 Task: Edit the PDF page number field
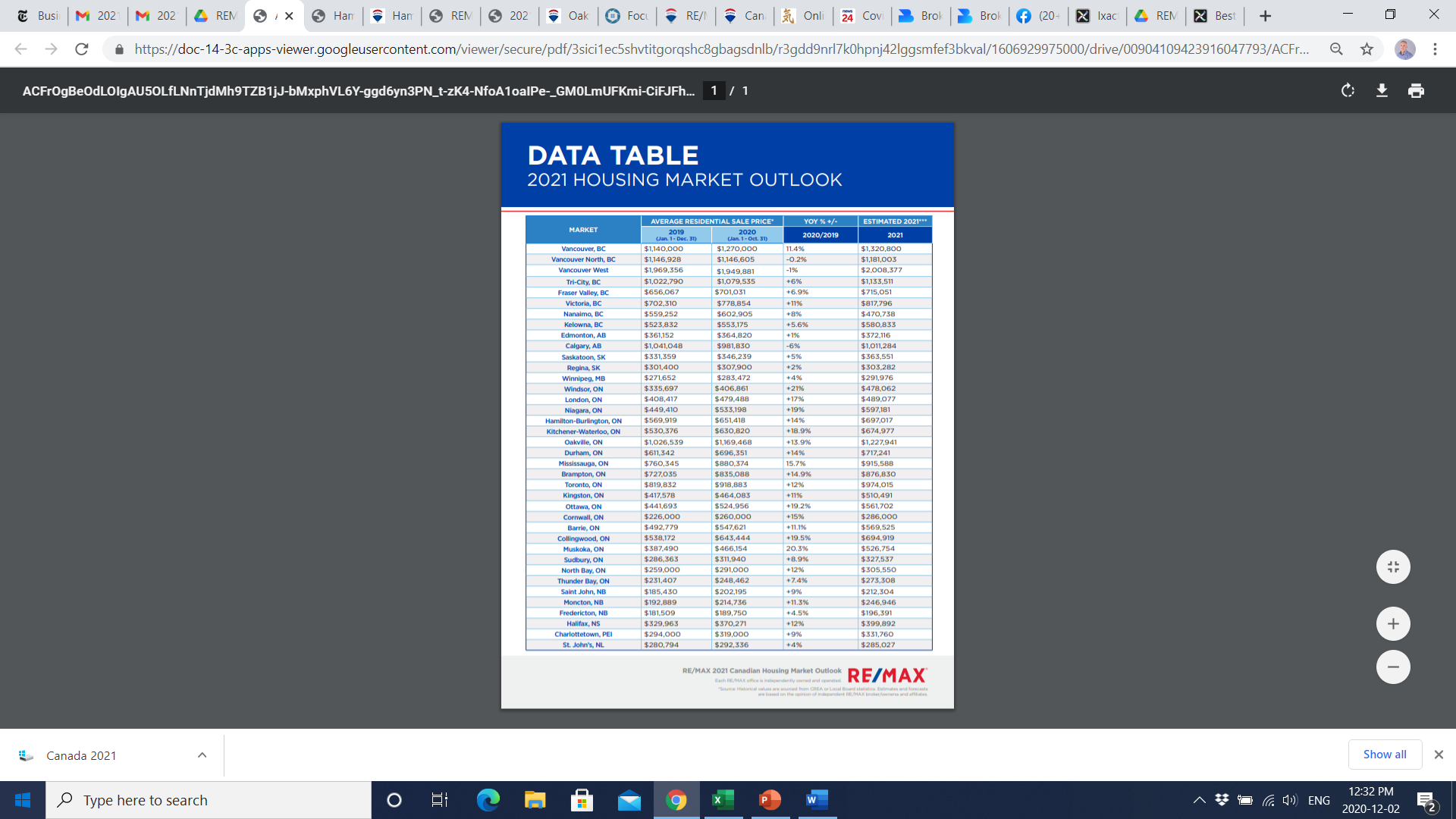coord(714,91)
